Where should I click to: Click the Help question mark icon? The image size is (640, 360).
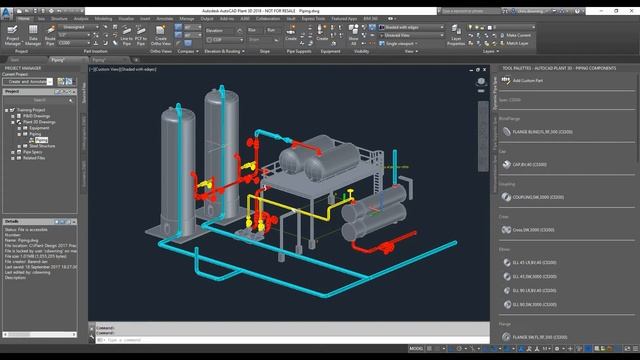click(x=577, y=11)
